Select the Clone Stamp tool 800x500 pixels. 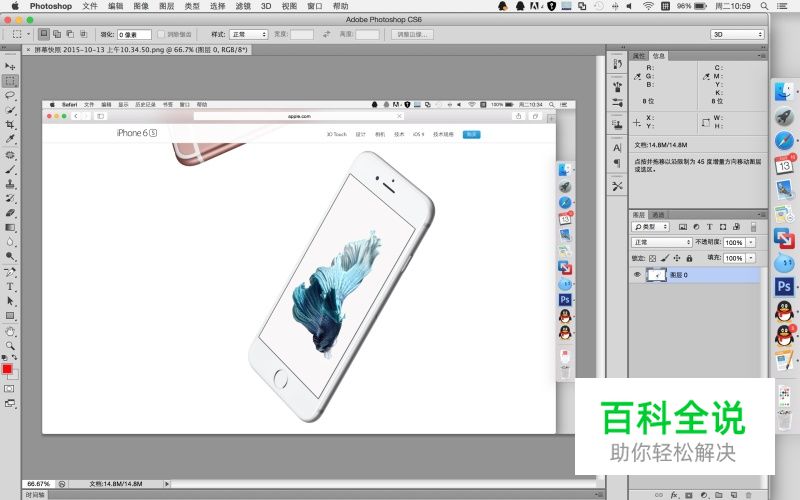click(x=10, y=184)
